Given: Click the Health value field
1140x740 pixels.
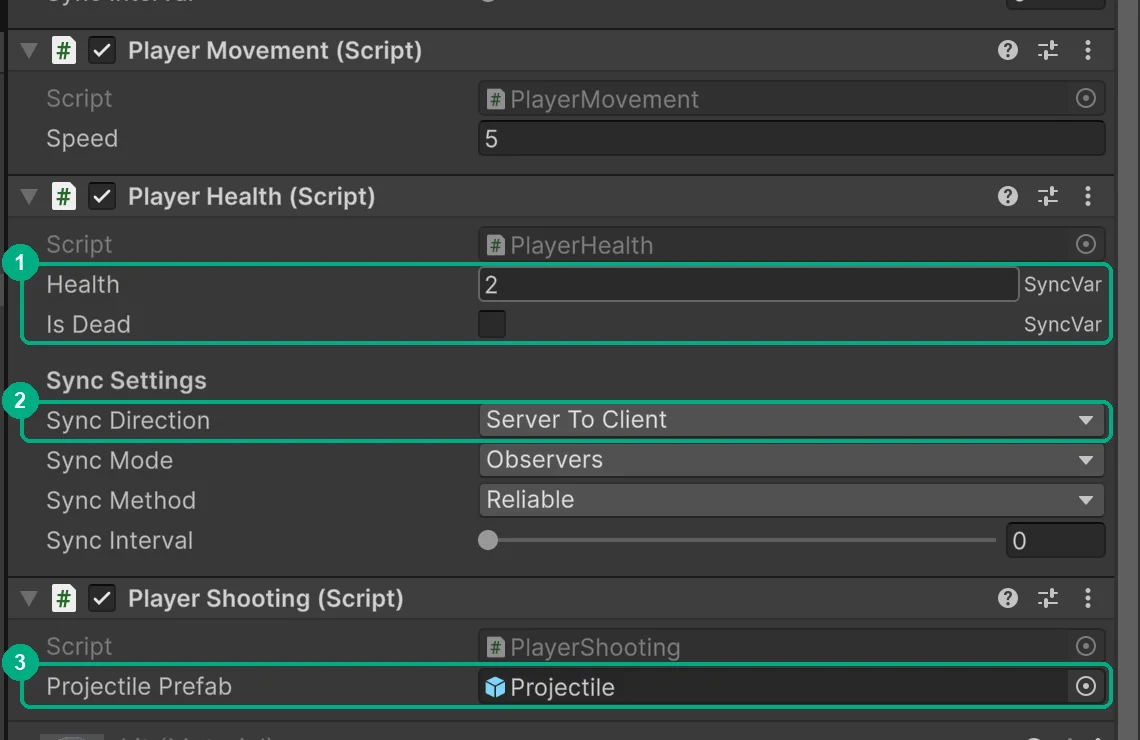Looking at the screenshot, I should 748,284.
